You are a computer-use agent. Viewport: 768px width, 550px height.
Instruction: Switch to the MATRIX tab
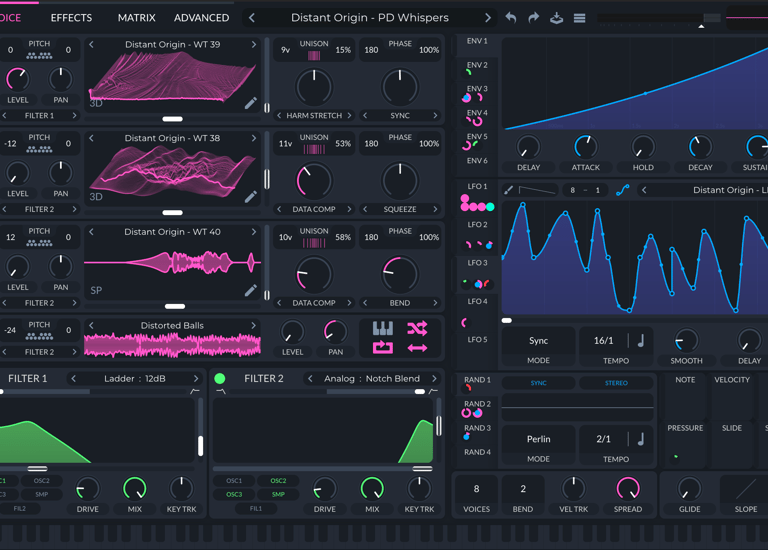[x=136, y=18]
